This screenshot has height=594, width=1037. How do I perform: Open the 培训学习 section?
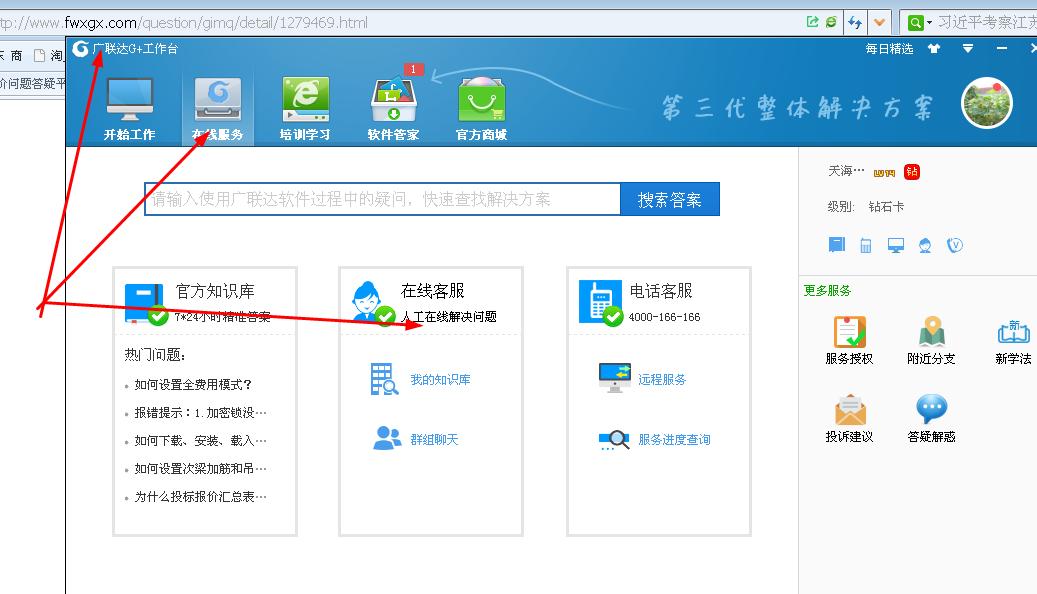click(305, 108)
